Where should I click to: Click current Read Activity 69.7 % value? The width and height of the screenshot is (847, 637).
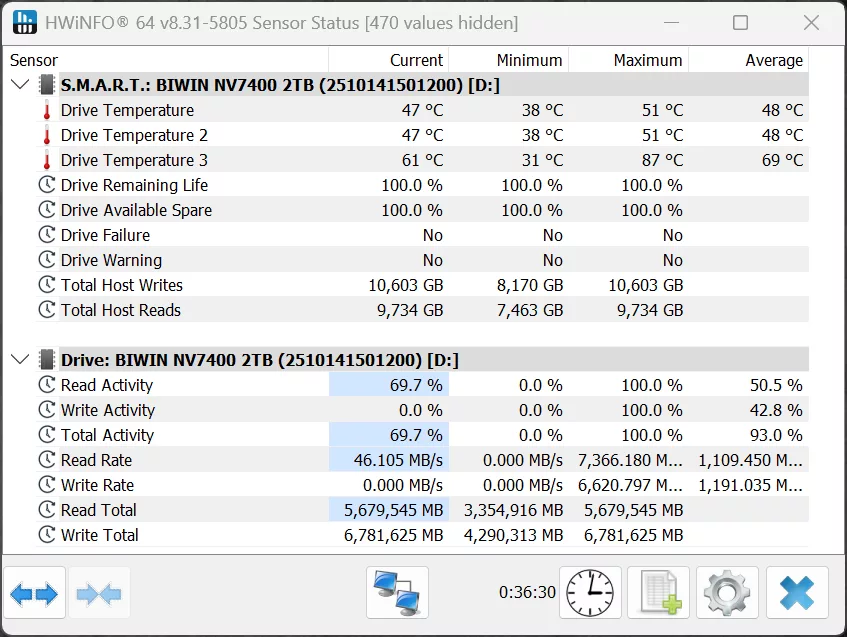[x=416, y=385]
